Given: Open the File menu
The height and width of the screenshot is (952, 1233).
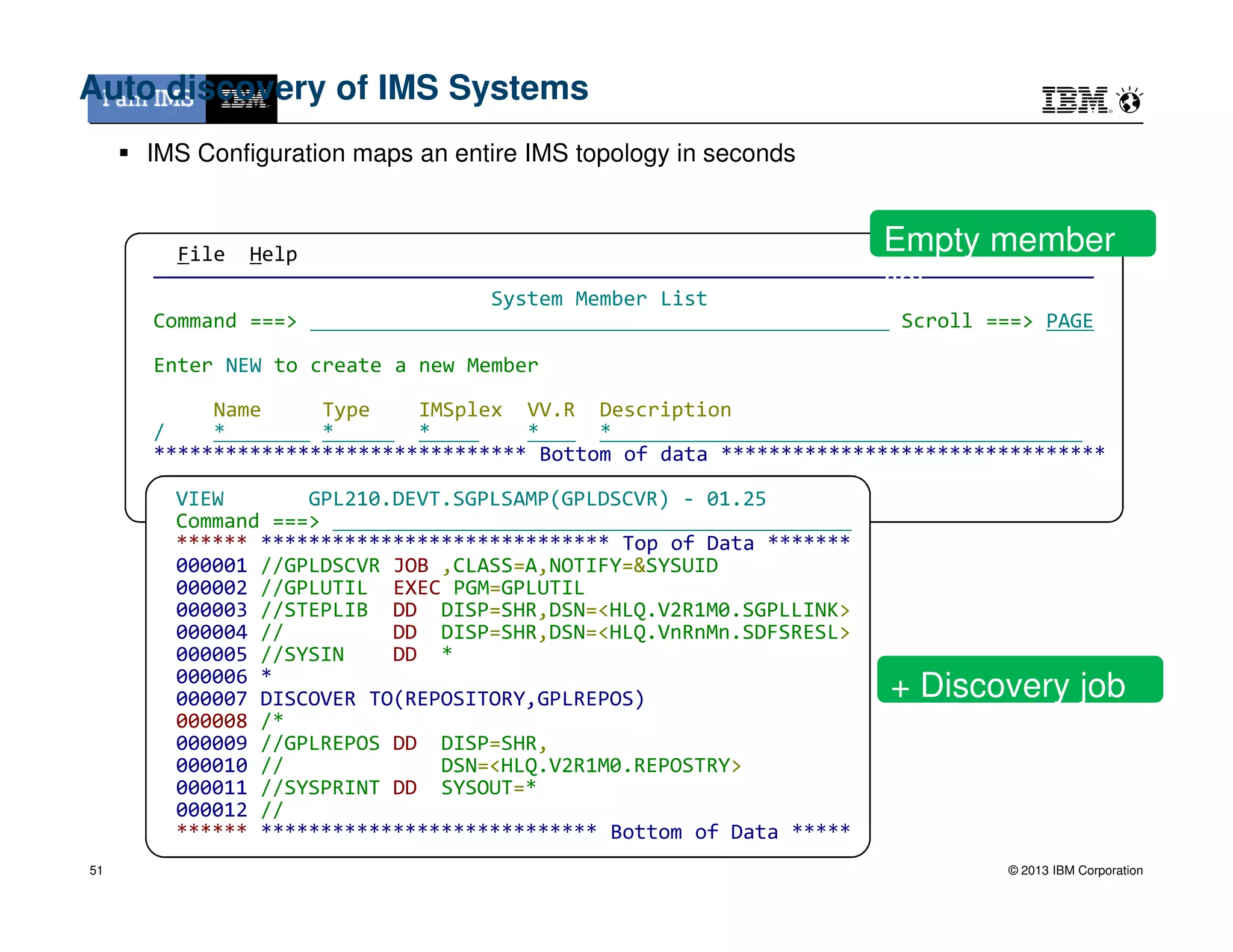Looking at the screenshot, I should 200,255.
